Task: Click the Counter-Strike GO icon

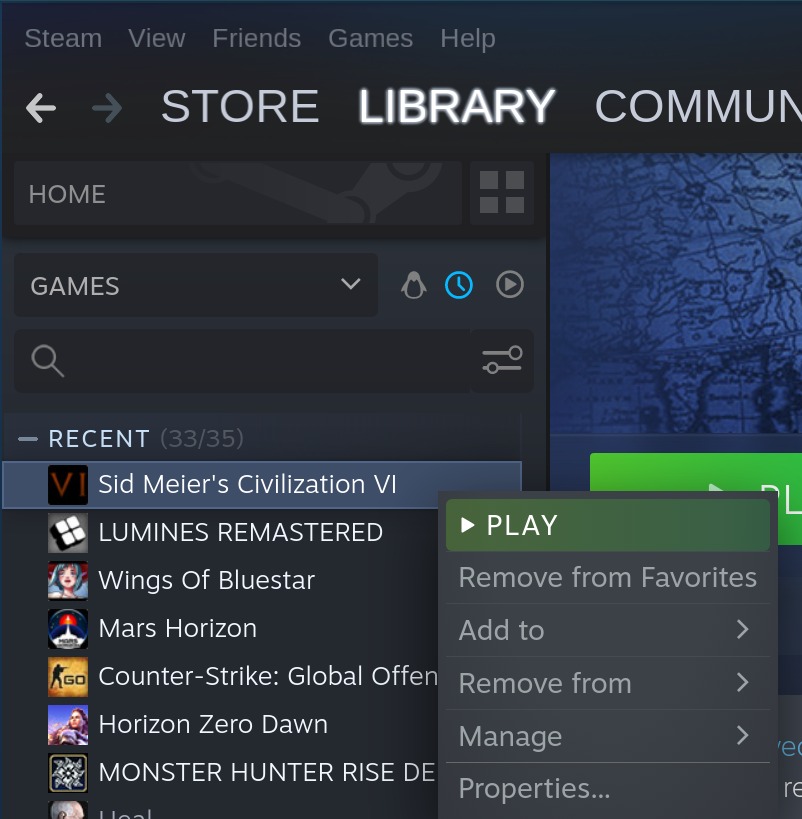Action: click(x=68, y=677)
